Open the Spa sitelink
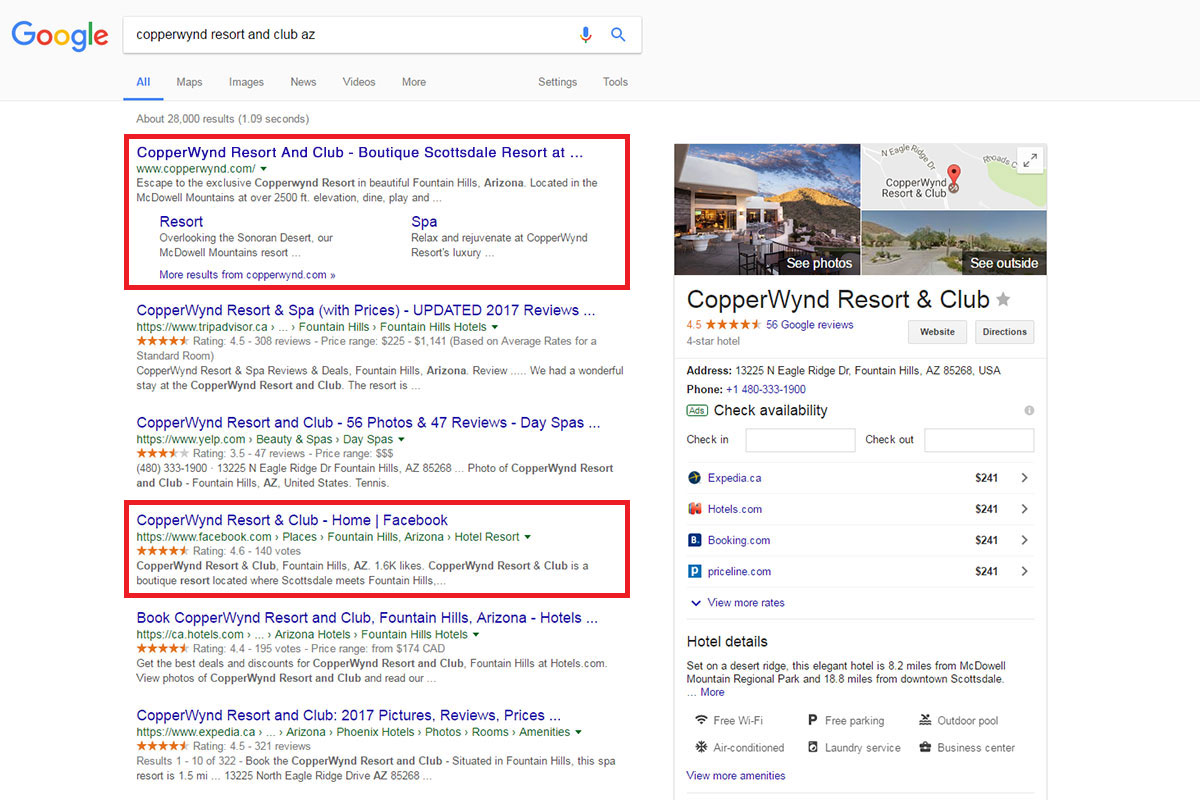The height and width of the screenshot is (800, 1200). point(424,222)
